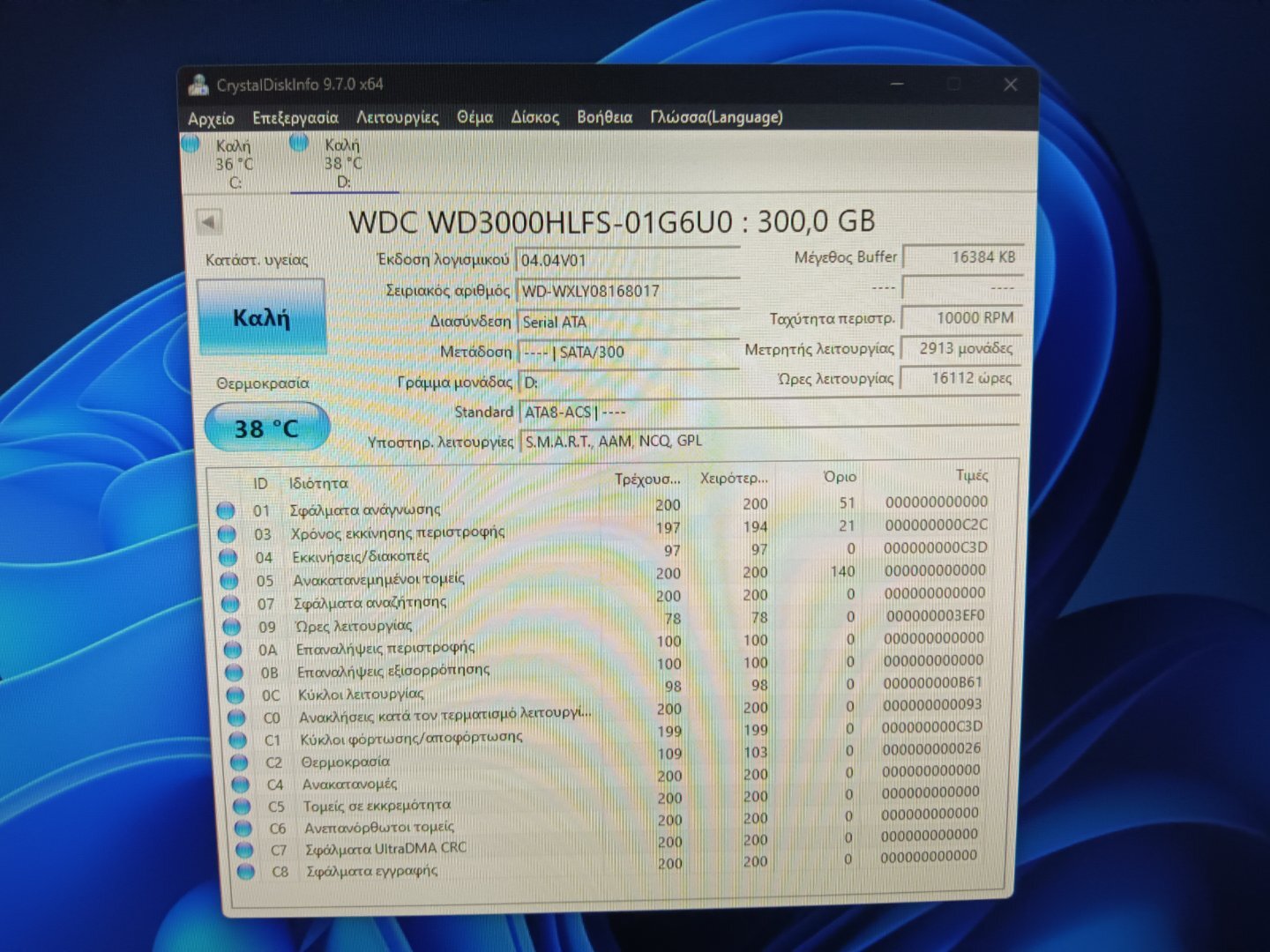Click status icon for attribute 0C
This screenshot has height=952, width=1270.
coord(235,695)
